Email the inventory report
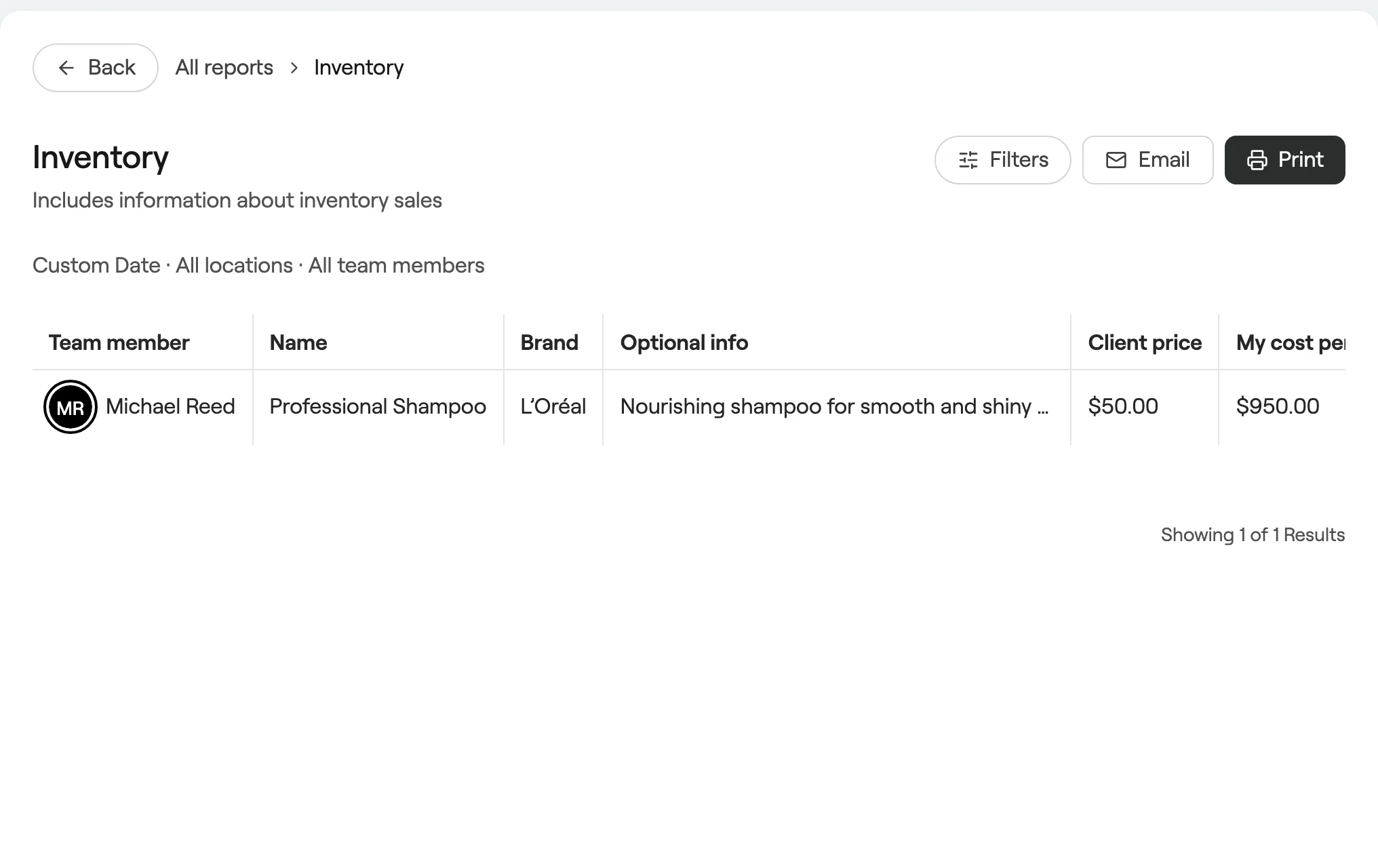The height and width of the screenshot is (868, 1378). click(1147, 160)
